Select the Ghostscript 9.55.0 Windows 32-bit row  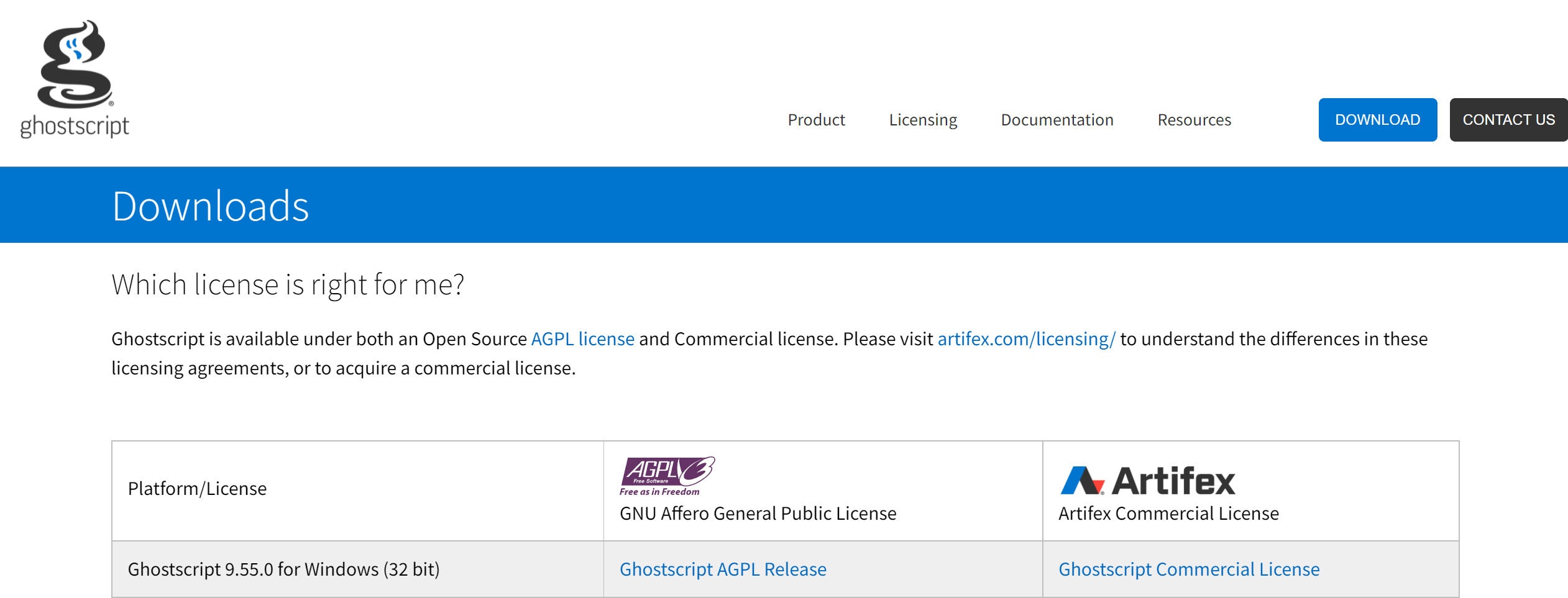[x=283, y=569]
